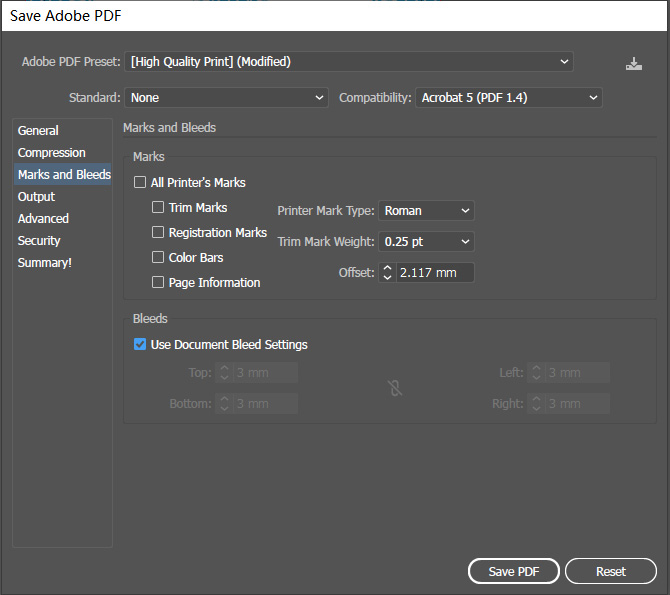Click the Marks and Bleeds panel heading
Image resolution: width=670 pixels, height=595 pixels.
pos(169,128)
